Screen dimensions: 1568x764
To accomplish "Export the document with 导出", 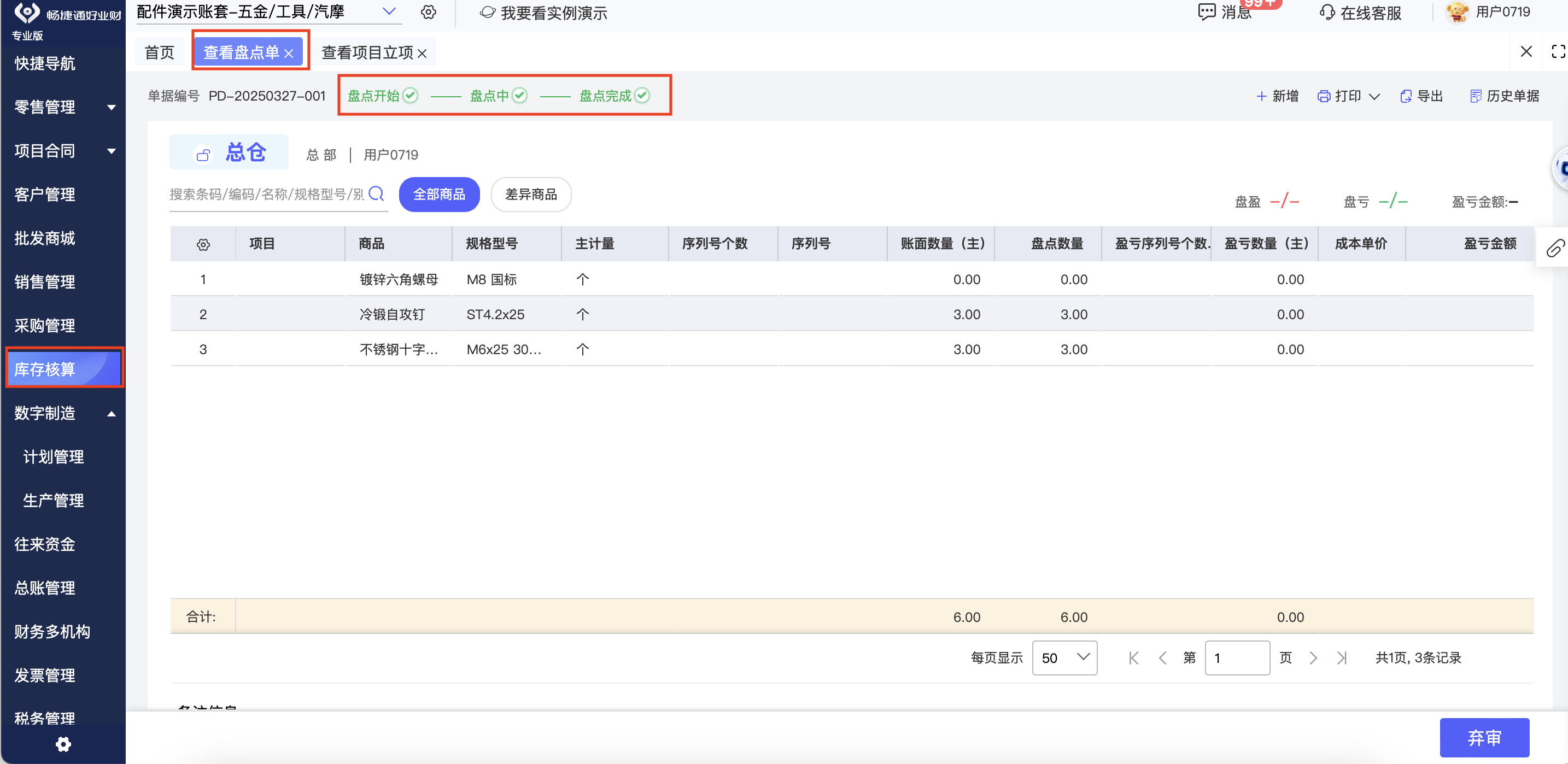I will pos(1421,96).
